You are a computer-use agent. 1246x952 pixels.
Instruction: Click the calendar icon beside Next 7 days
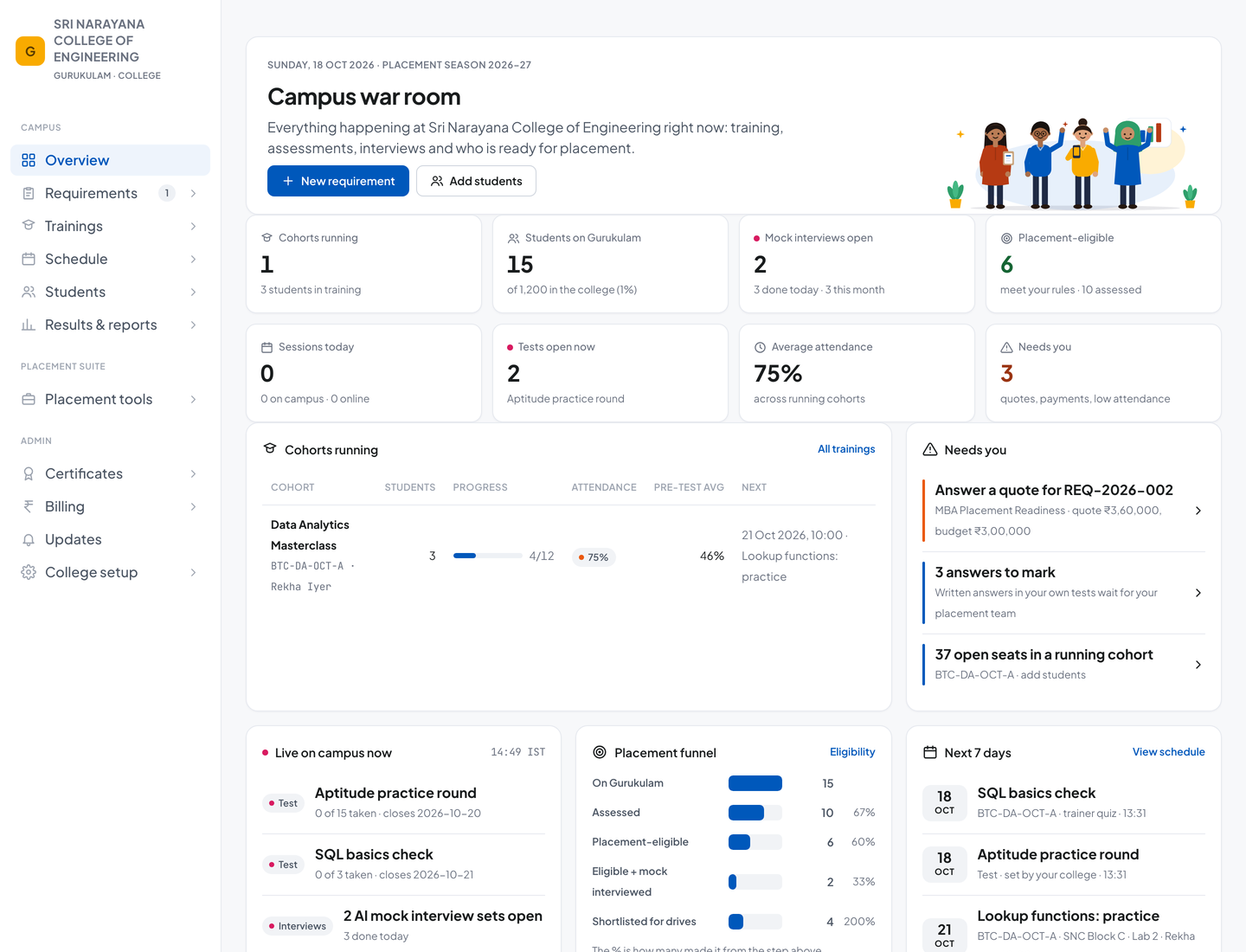930,752
